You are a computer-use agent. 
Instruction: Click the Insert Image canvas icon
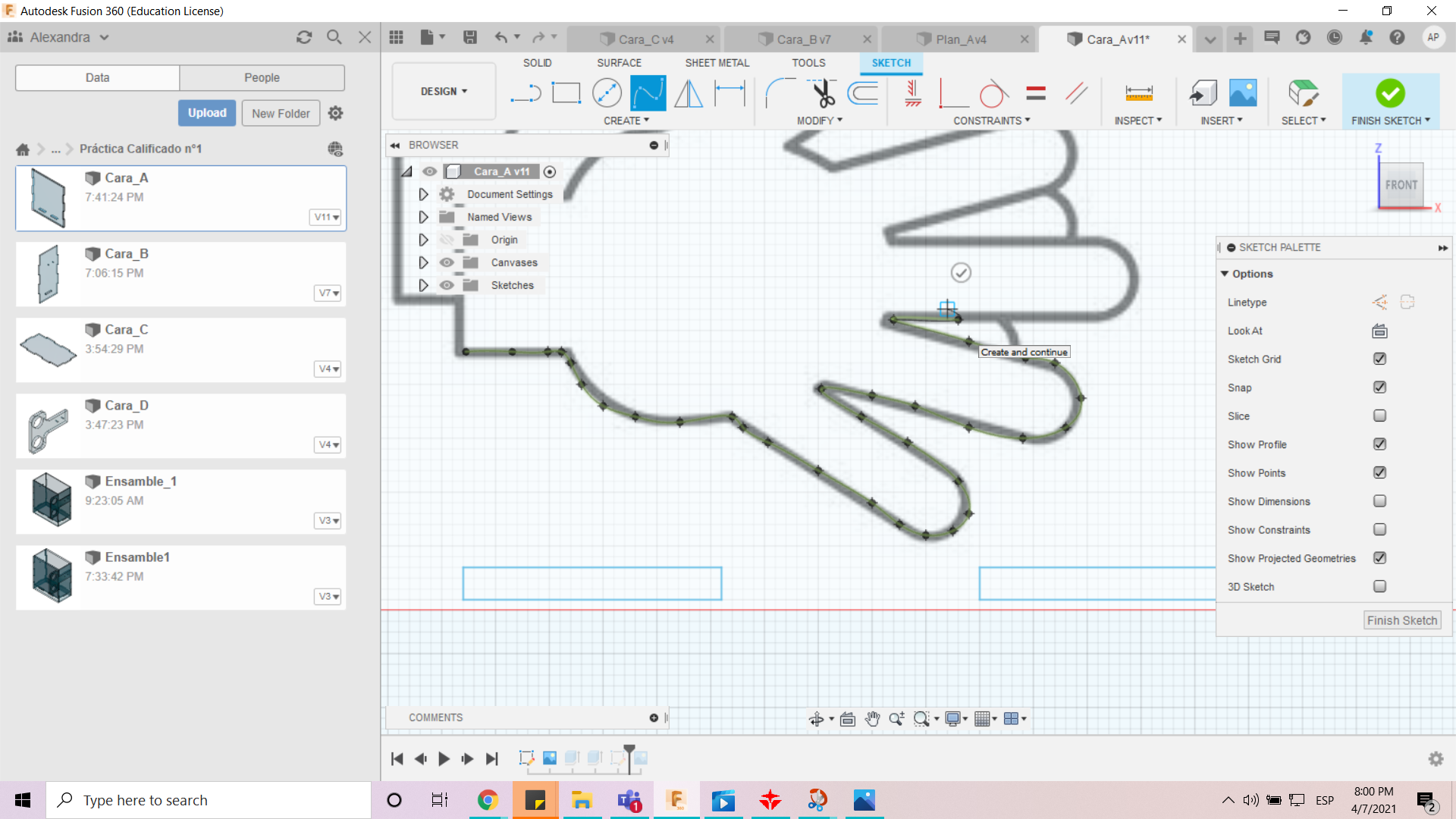[x=1242, y=93]
